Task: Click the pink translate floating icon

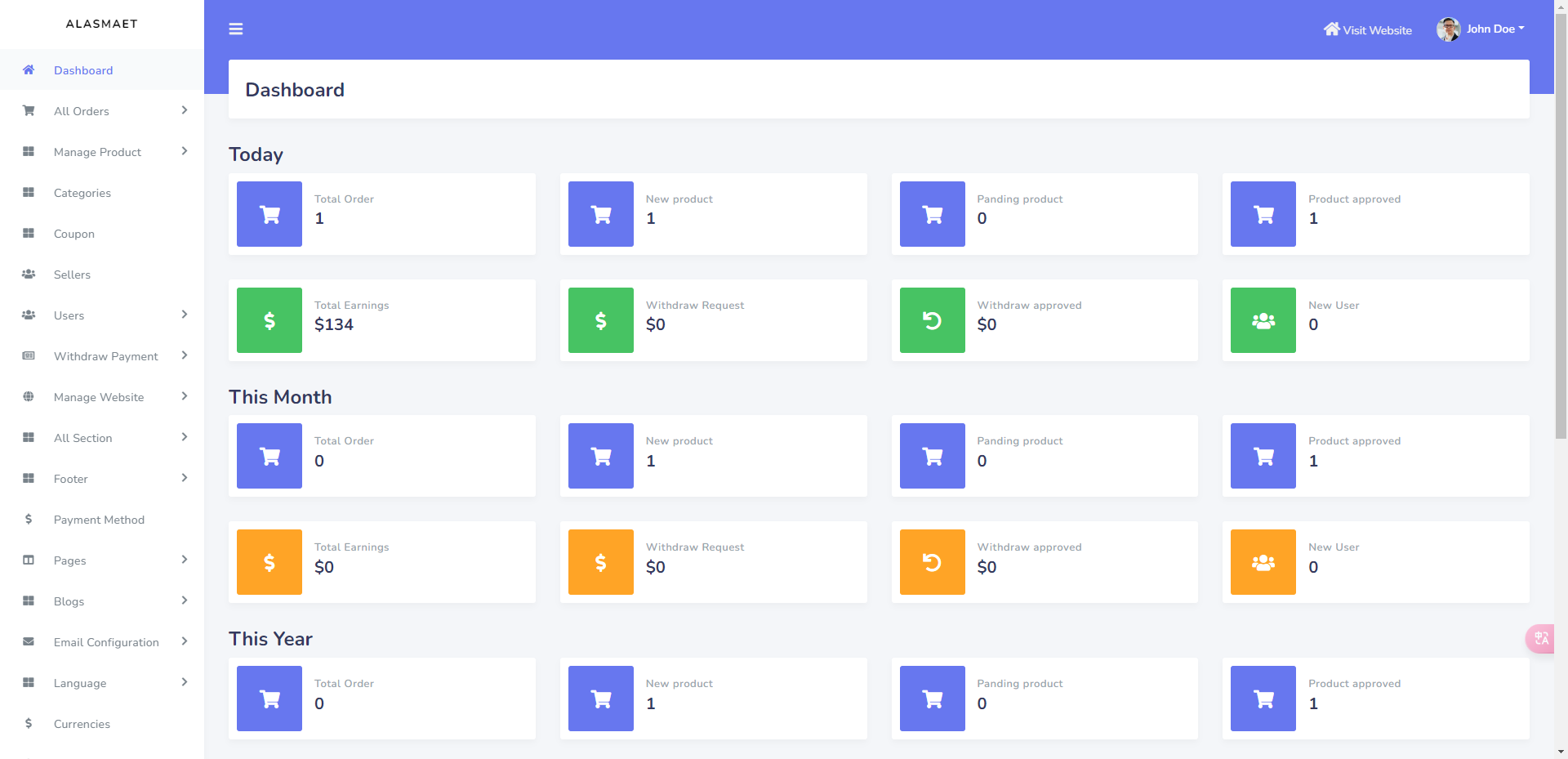Action: coord(1540,638)
